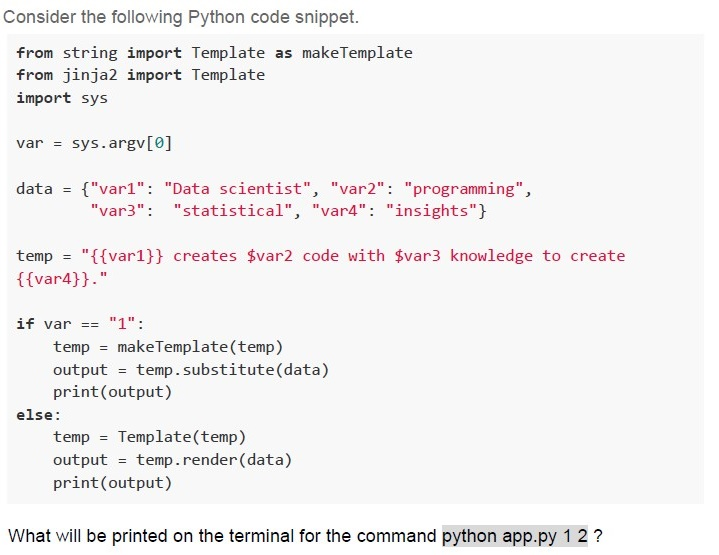
Task: Click the 'makeTemplate' alias on the first import line
Action: click(x=357, y=53)
